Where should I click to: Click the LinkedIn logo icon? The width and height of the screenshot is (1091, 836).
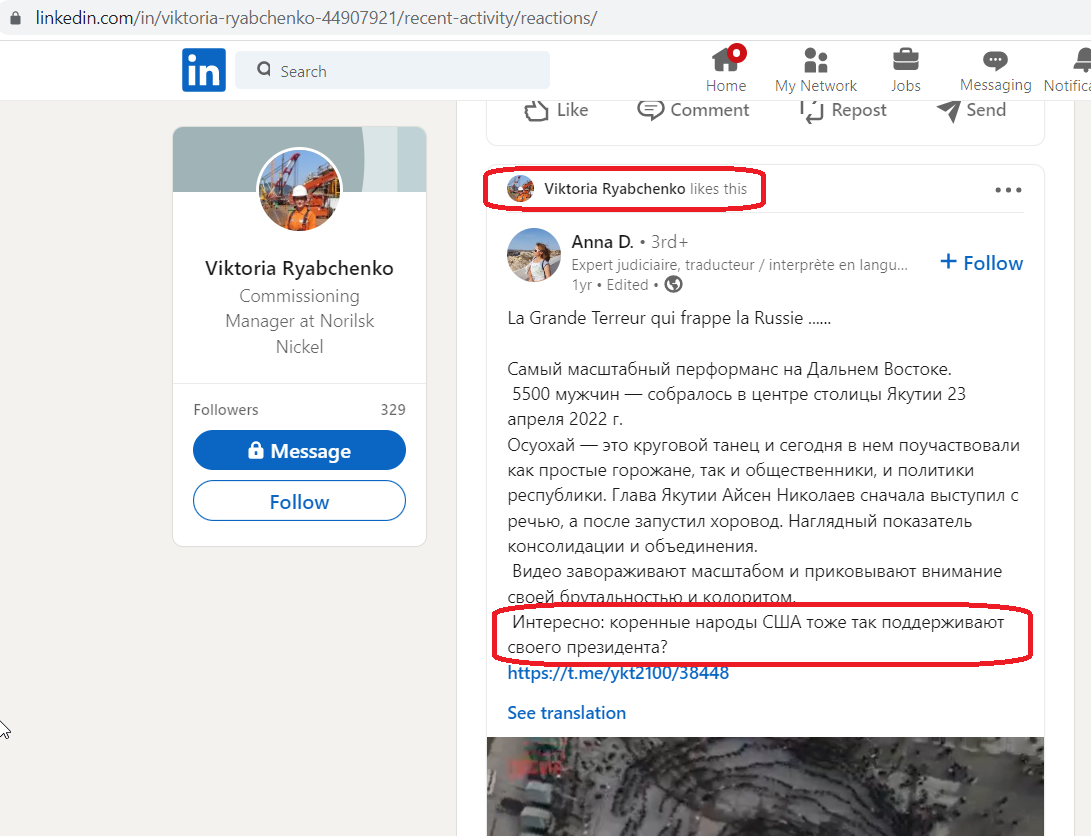[204, 70]
